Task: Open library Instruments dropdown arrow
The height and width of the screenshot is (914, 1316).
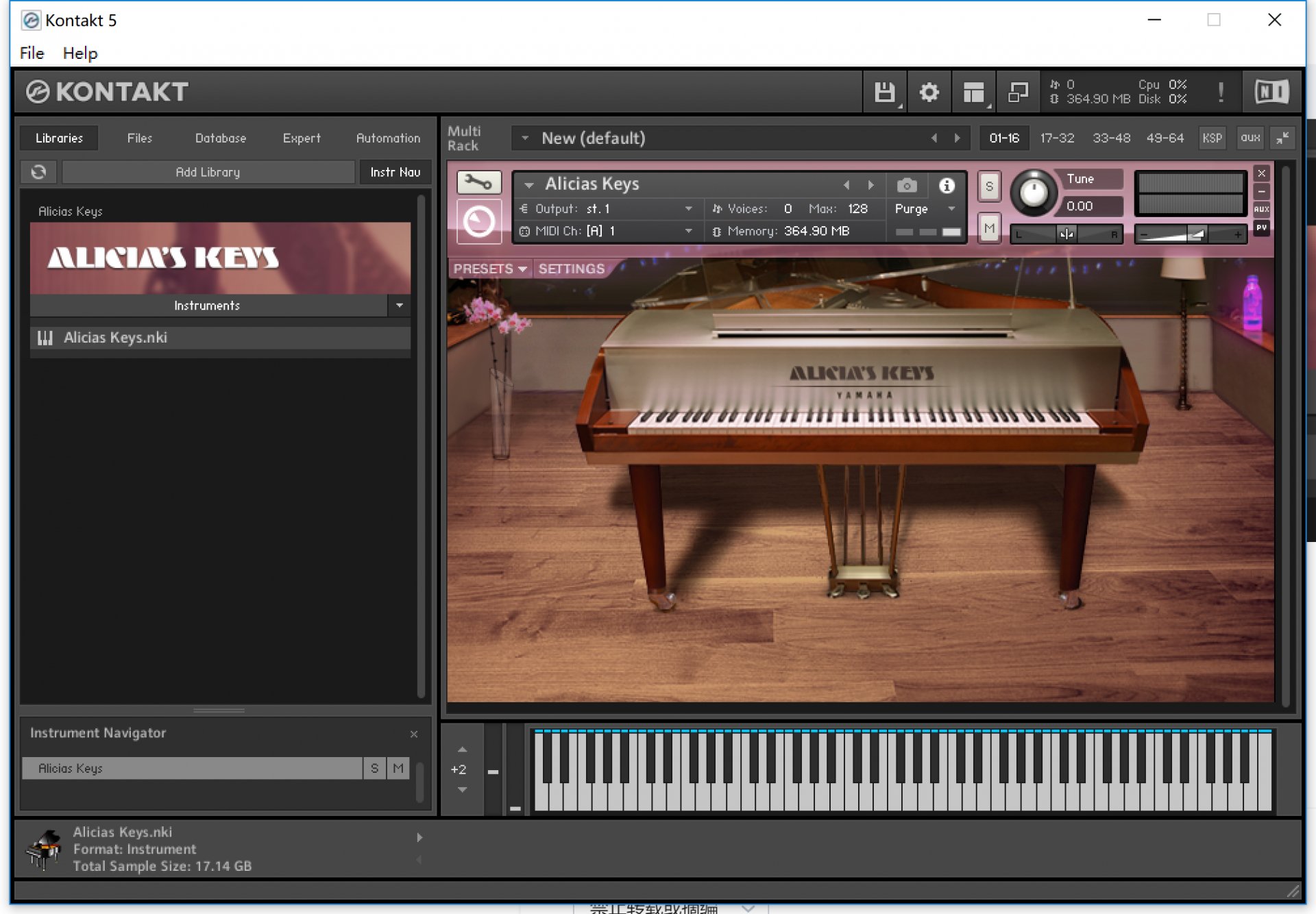Action: (x=399, y=306)
